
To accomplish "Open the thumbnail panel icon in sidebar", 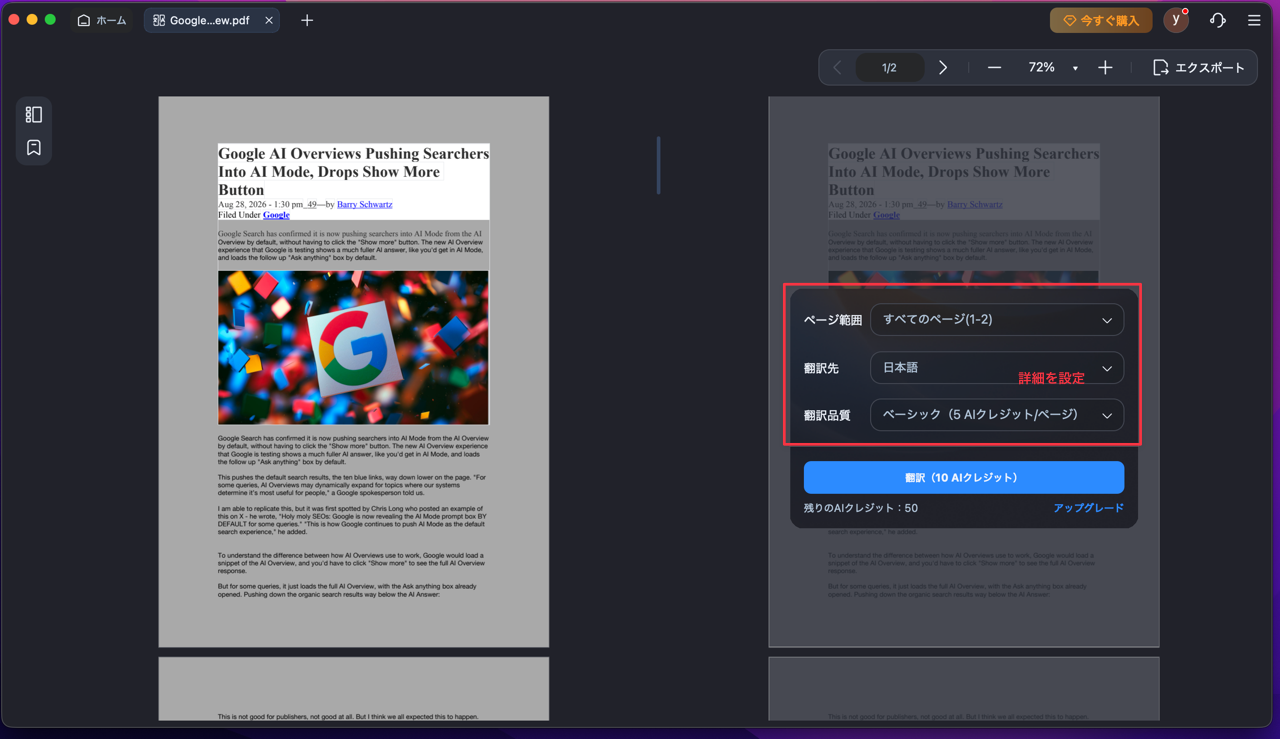I will coord(34,114).
